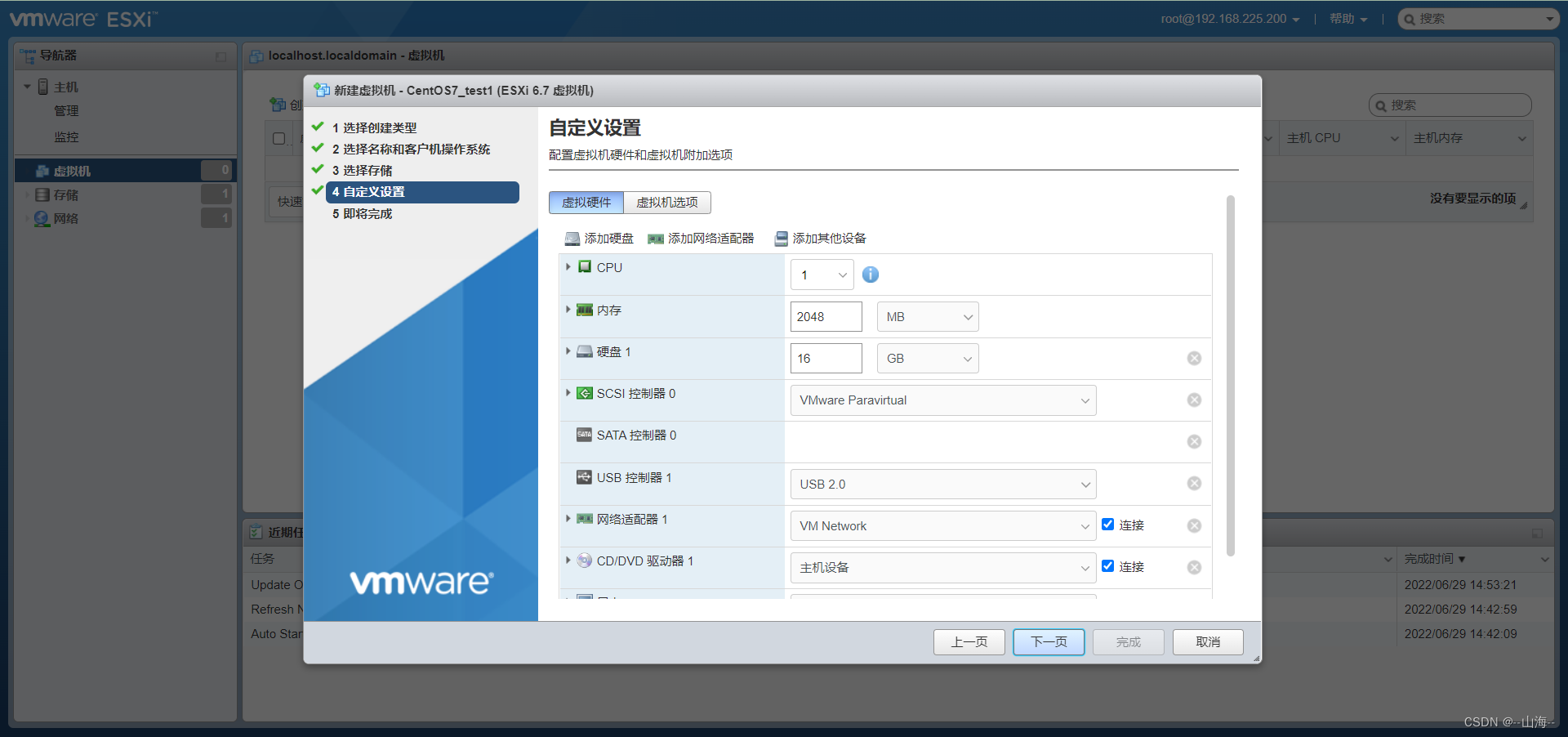Click 添加其他设备 label to add a device
This screenshot has height=737, width=1568.
(830, 239)
